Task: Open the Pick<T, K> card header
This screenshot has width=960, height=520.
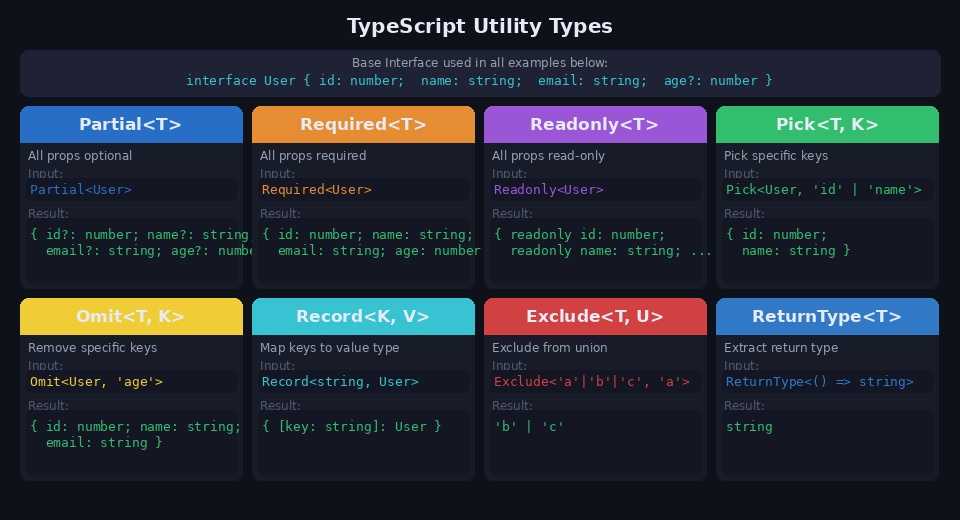Action: point(827,125)
